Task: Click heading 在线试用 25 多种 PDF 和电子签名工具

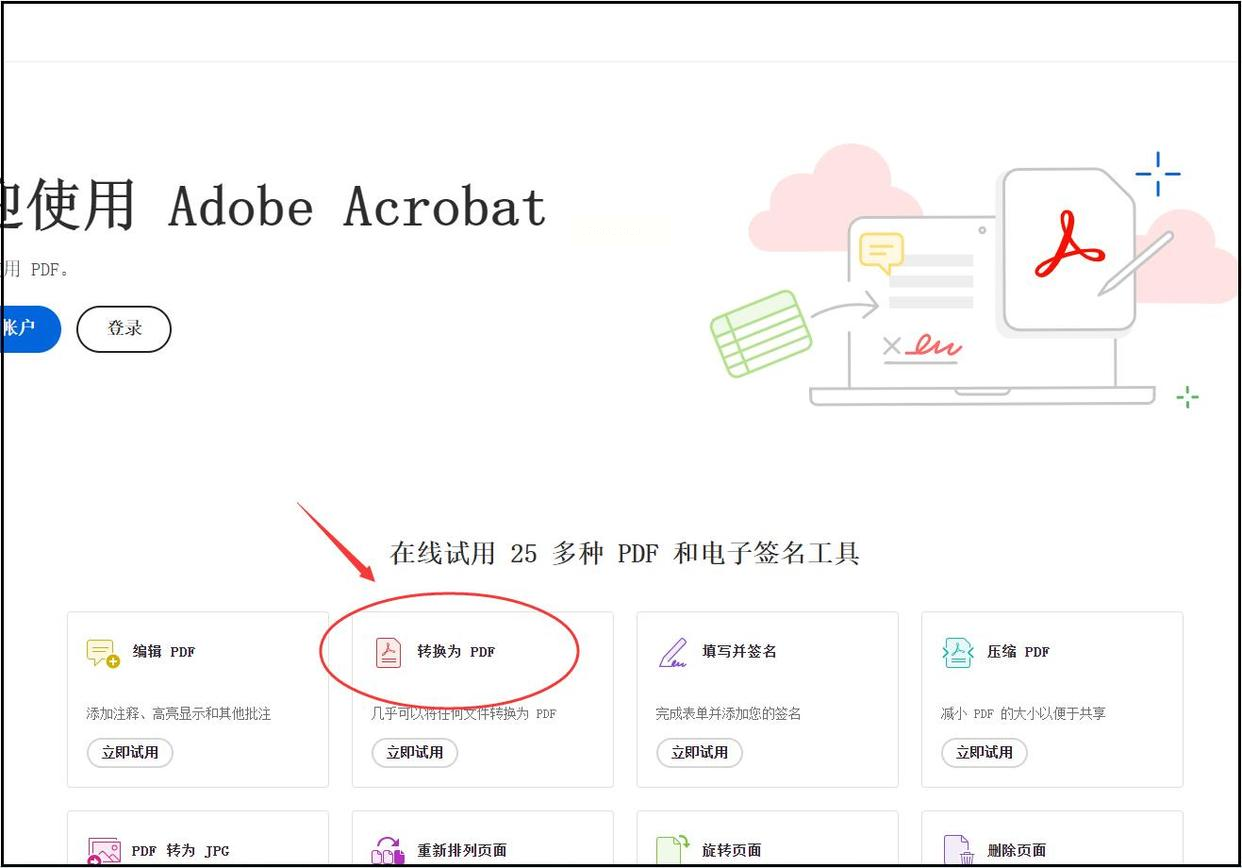Action: click(625, 553)
